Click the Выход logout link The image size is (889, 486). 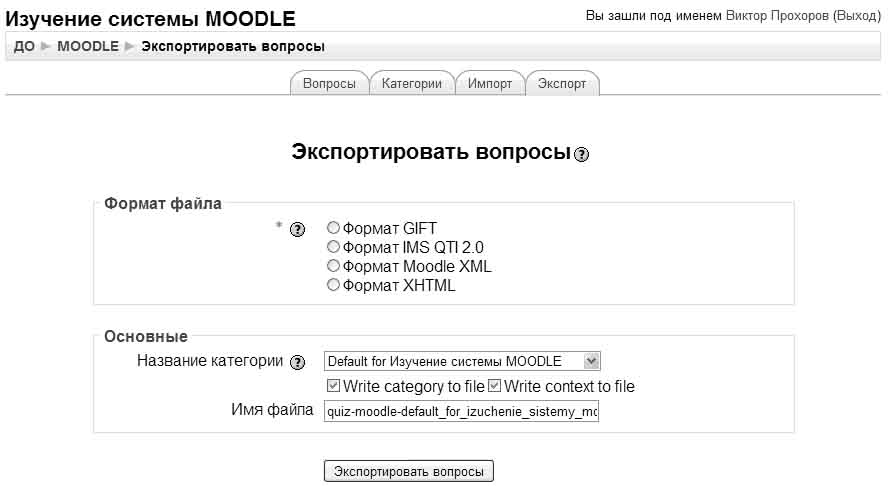tap(856, 16)
